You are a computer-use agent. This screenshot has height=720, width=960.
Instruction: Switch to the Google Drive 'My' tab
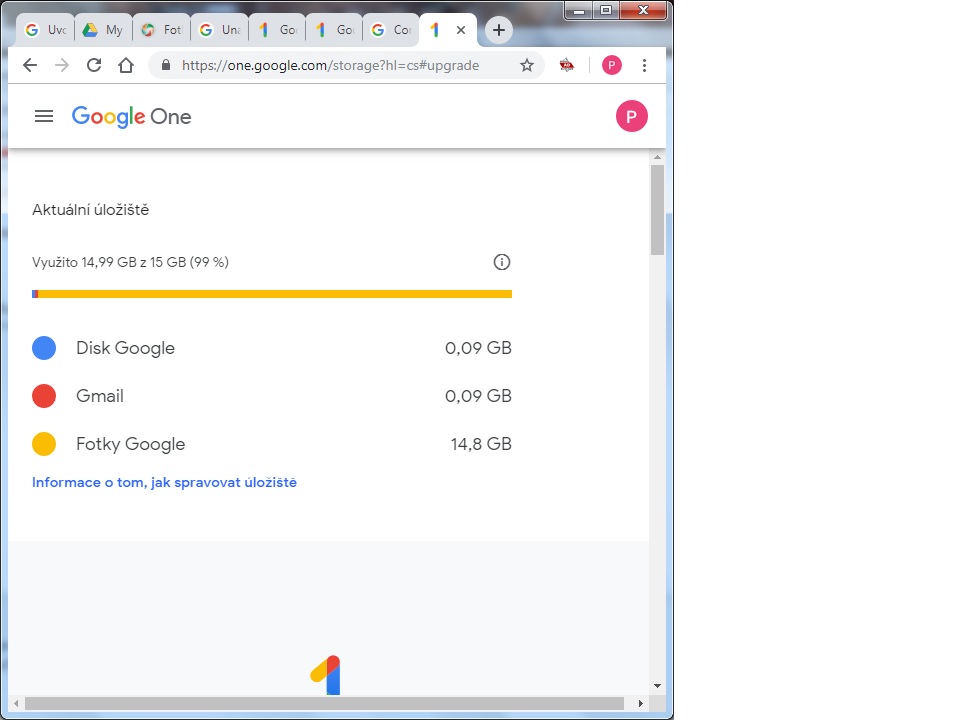(x=103, y=29)
